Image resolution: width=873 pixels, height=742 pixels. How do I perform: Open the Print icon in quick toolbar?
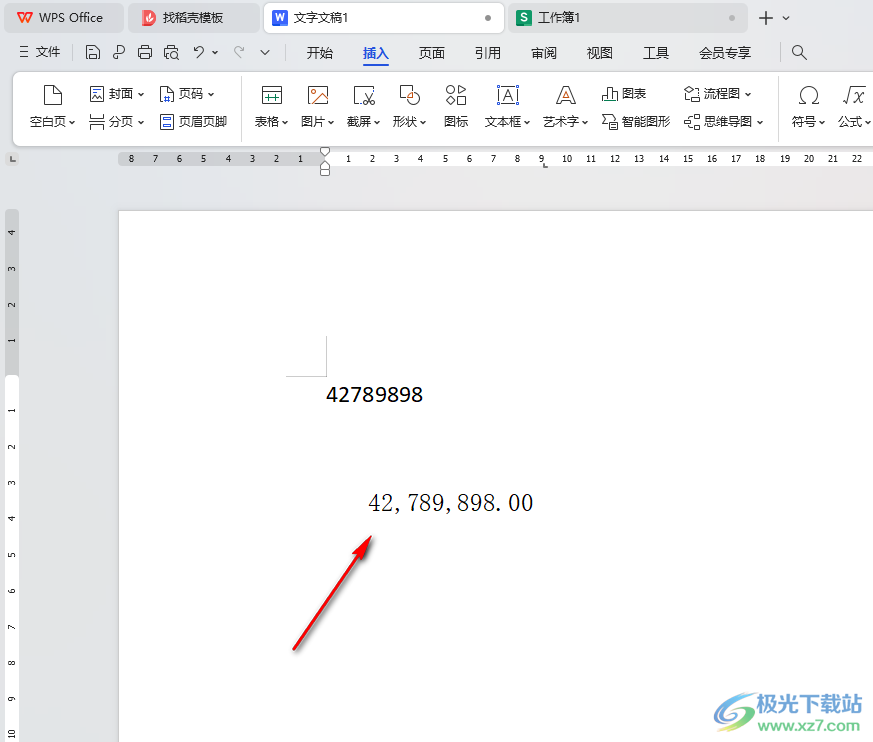(145, 52)
